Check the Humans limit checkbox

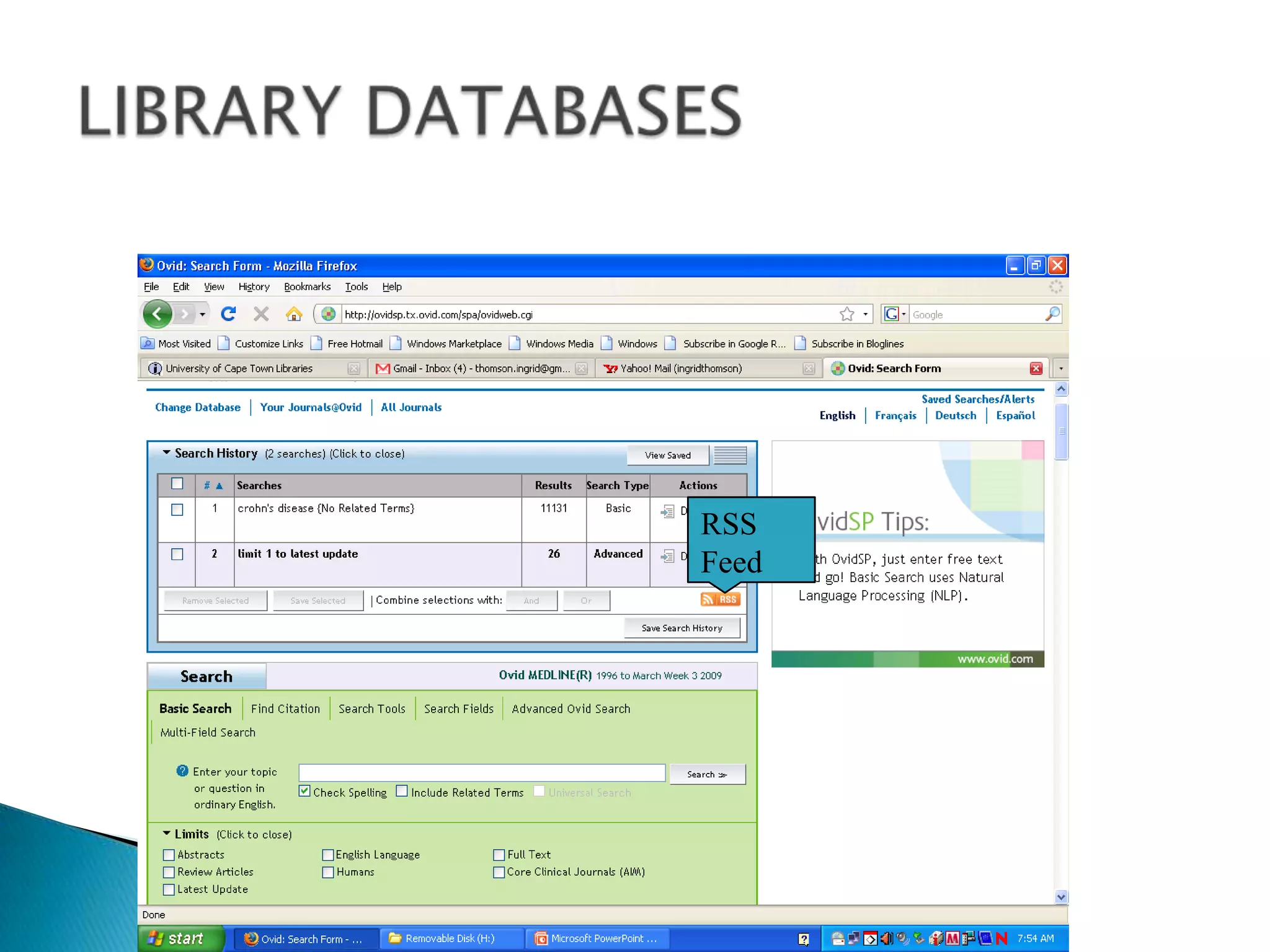(328, 872)
